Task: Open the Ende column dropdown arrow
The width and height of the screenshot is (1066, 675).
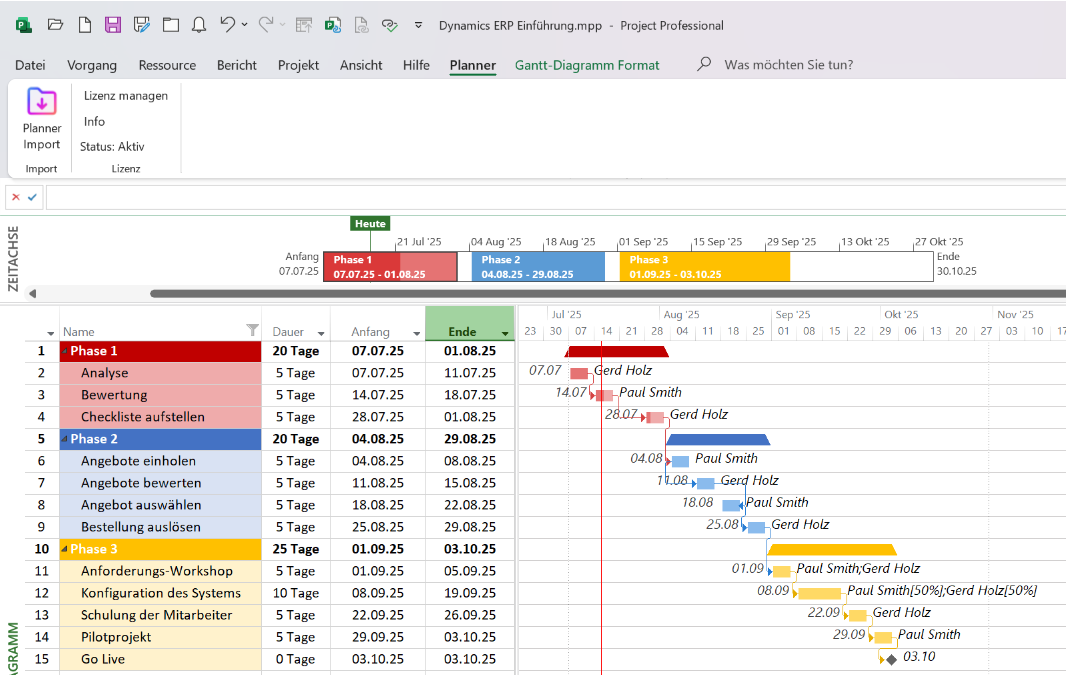Action: [x=505, y=333]
